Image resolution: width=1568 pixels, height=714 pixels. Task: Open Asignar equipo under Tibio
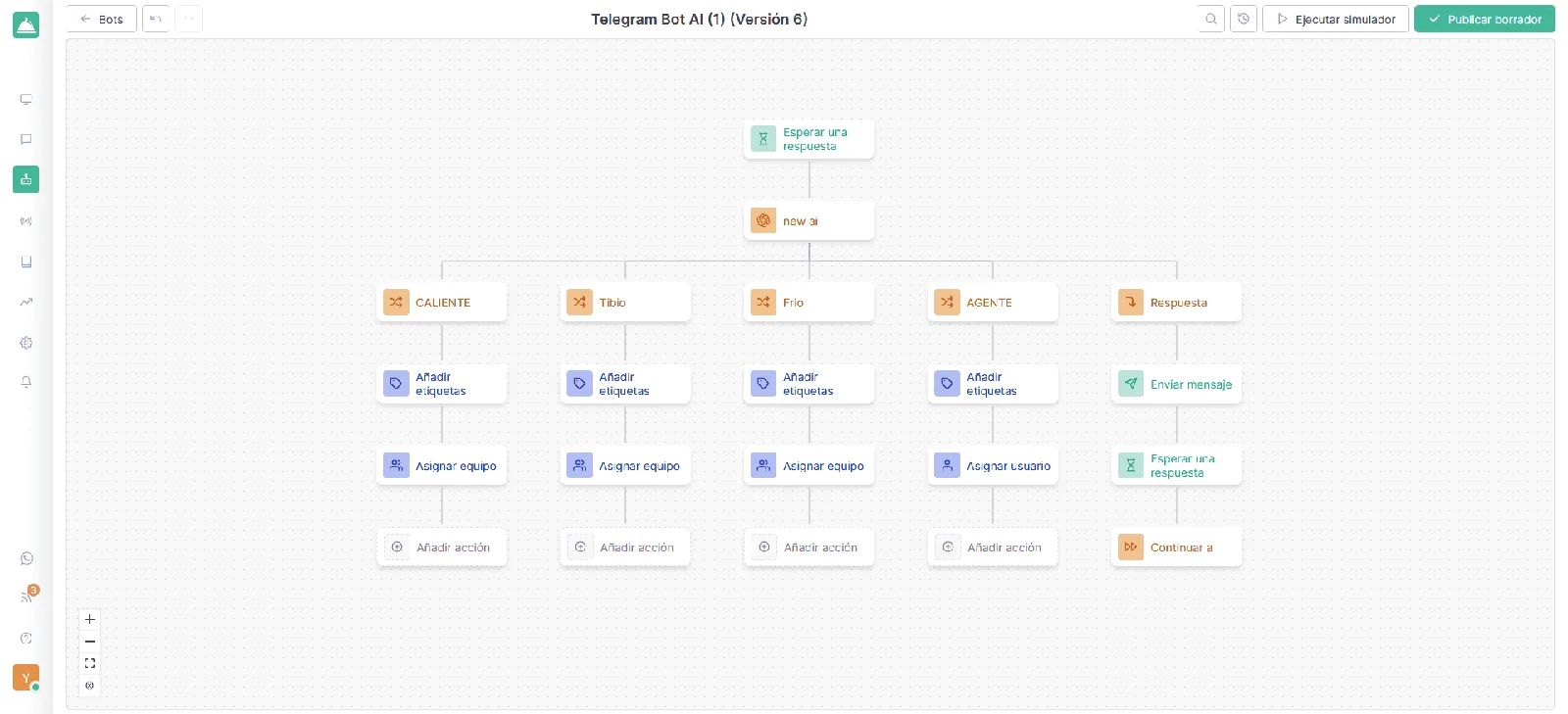pos(625,466)
